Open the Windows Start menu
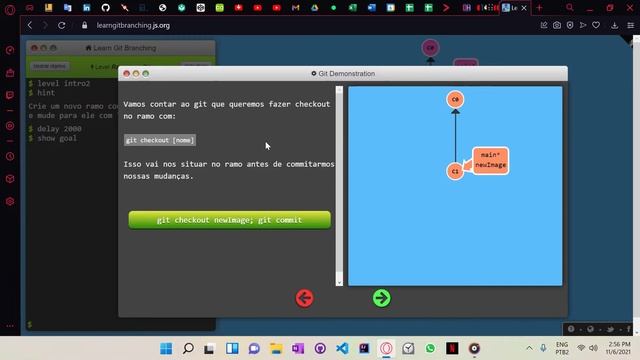The width and height of the screenshot is (640, 360). [x=166, y=348]
